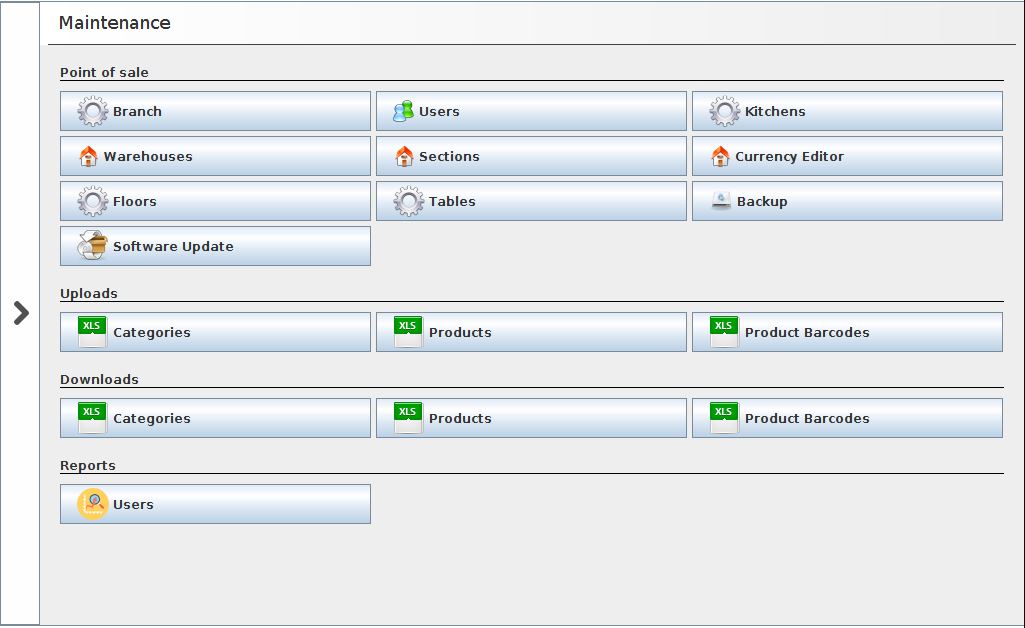
Task: Click the XLS icon for Uploads Categories
Action: pos(92,332)
